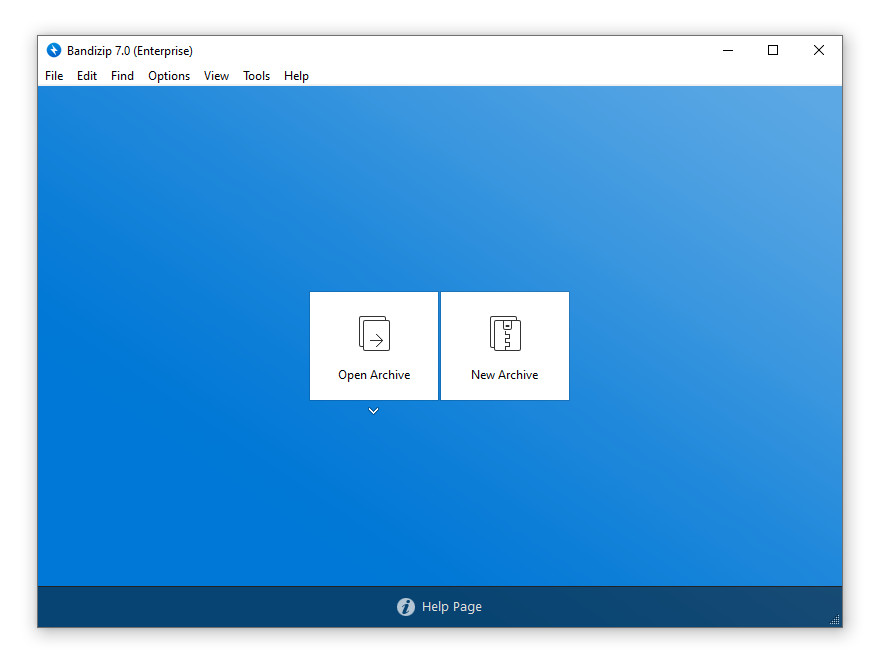
Task: Open the View menu
Action: 216,76
